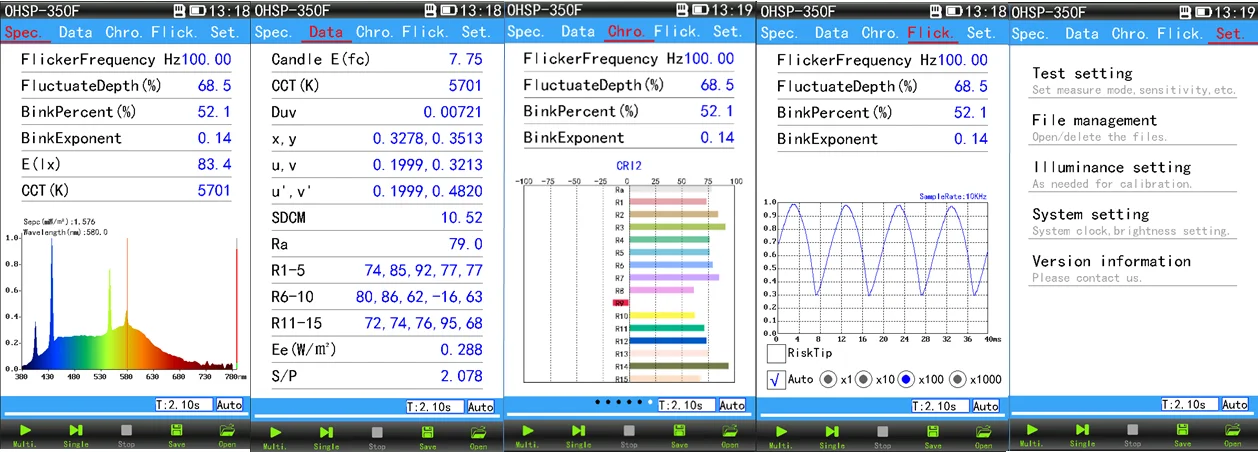Open the File management entry
This screenshot has height=452, width=1258.
tap(1094, 121)
